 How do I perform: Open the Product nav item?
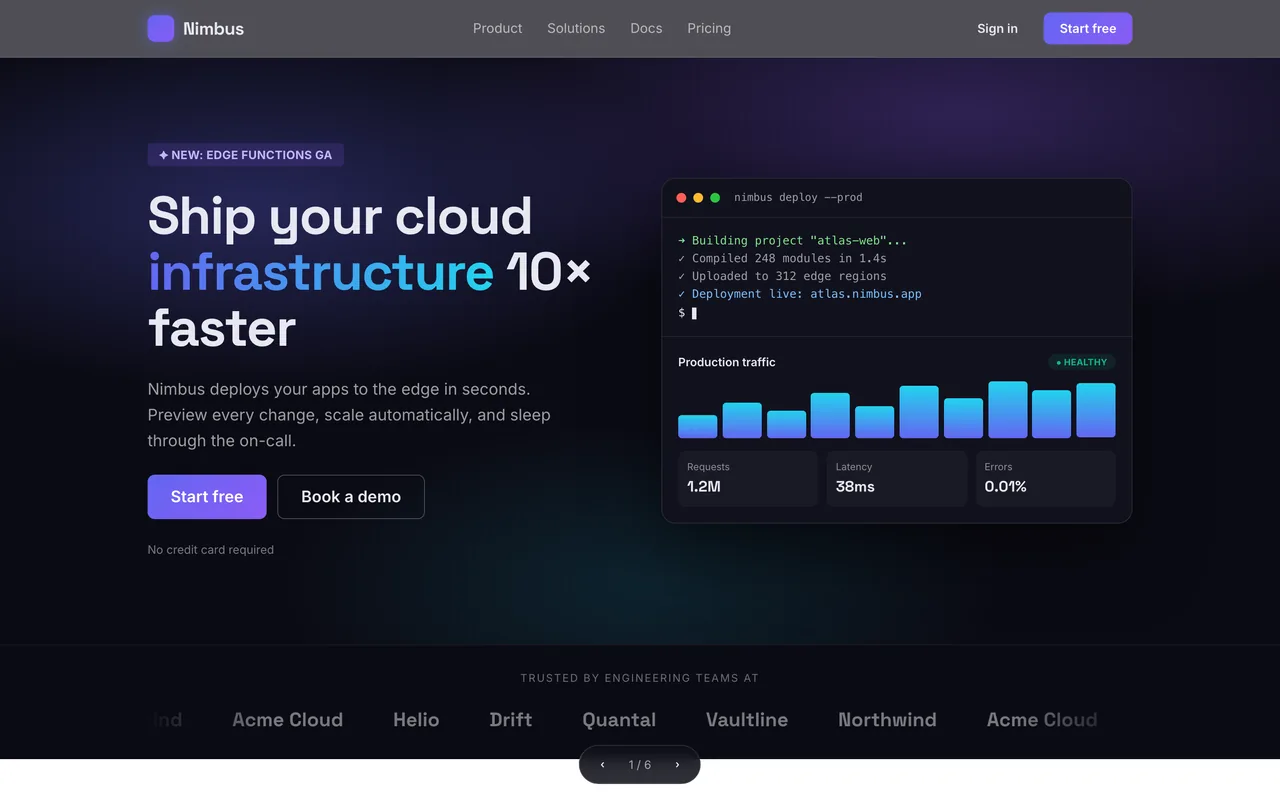coord(497,28)
